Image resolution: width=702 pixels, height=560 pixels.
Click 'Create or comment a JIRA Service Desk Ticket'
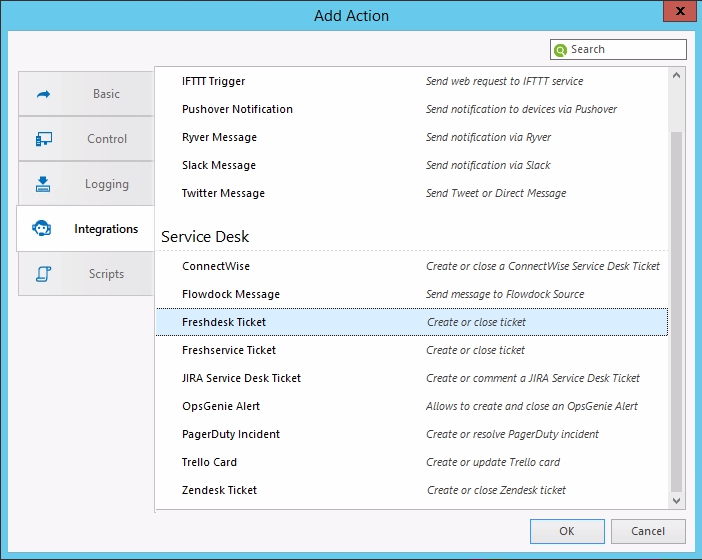tap(533, 378)
